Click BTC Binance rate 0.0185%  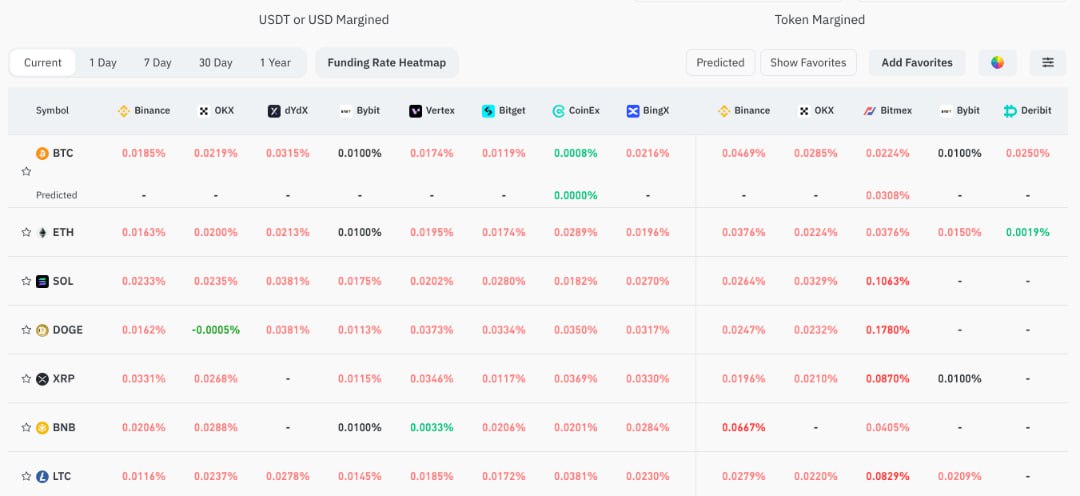144,153
